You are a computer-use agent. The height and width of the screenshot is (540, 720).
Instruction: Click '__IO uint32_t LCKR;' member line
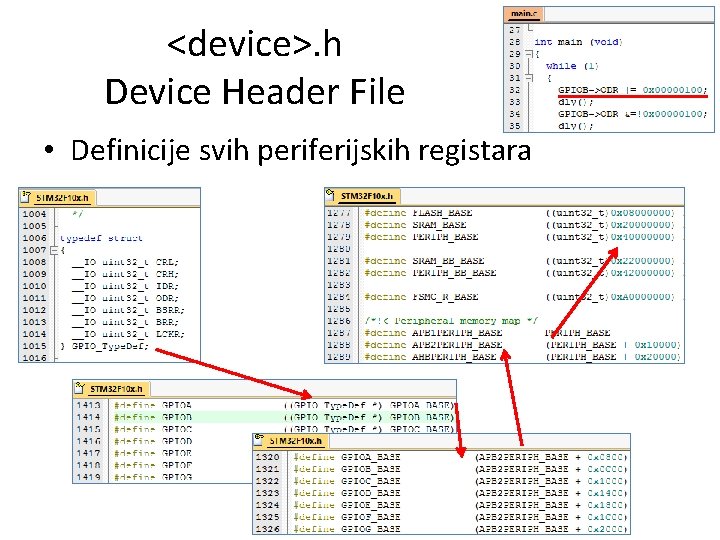click(128, 334)
